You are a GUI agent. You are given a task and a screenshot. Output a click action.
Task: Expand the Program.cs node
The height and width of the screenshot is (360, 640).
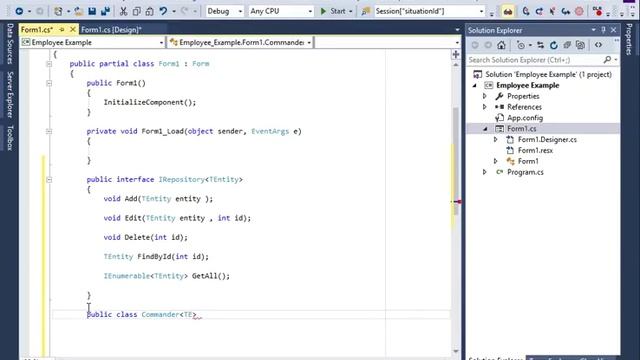(485, 172)
